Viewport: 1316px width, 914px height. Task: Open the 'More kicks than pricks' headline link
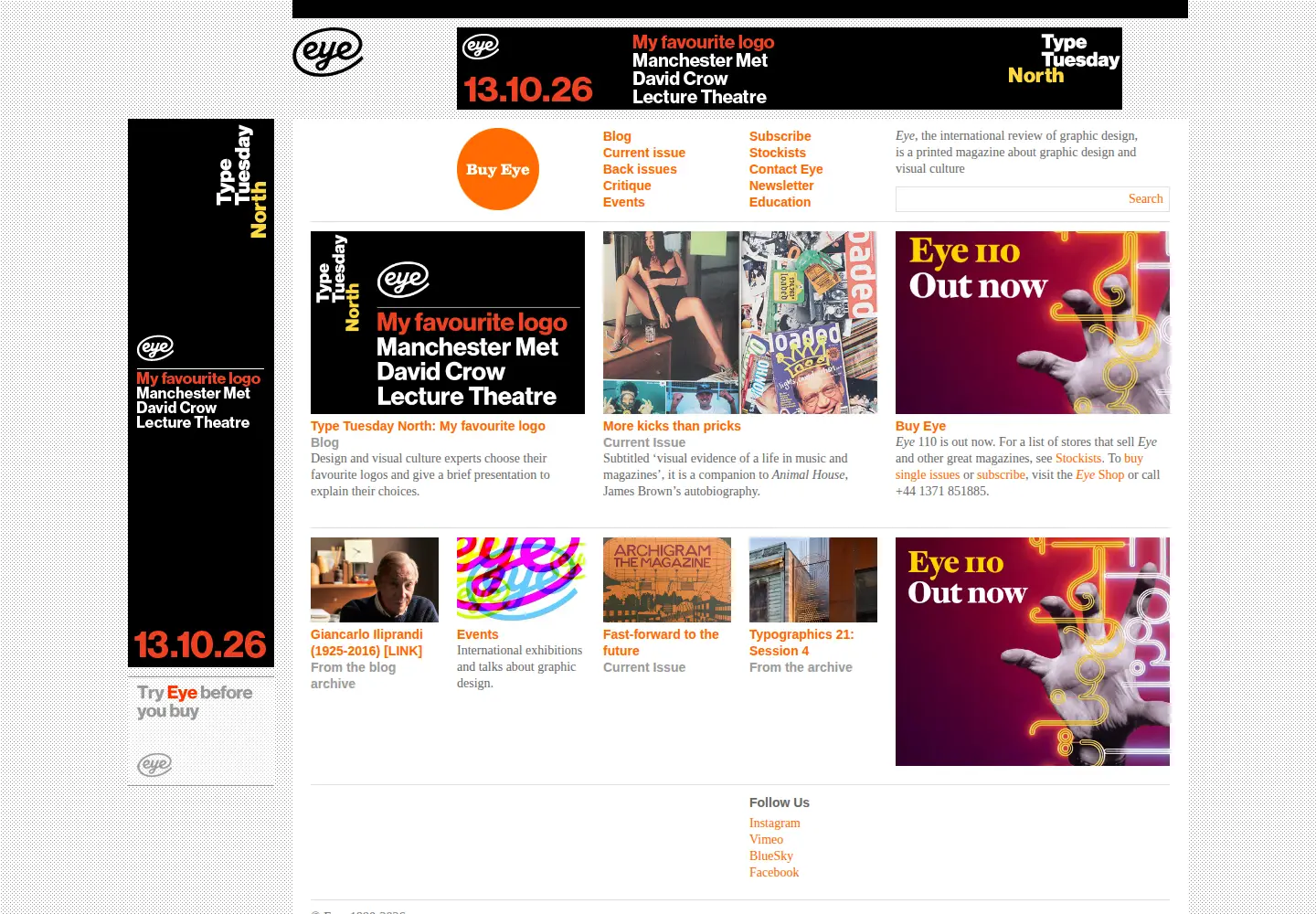coord(672,426)
